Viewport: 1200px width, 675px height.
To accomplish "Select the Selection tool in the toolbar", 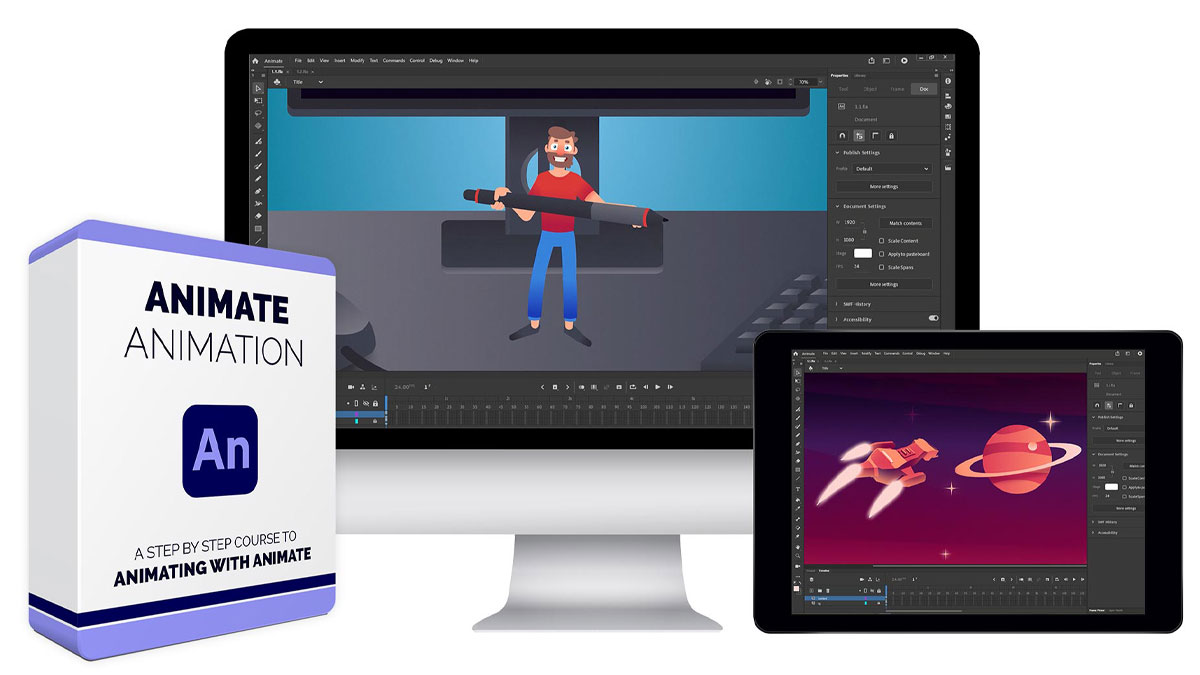I will 260,90.
